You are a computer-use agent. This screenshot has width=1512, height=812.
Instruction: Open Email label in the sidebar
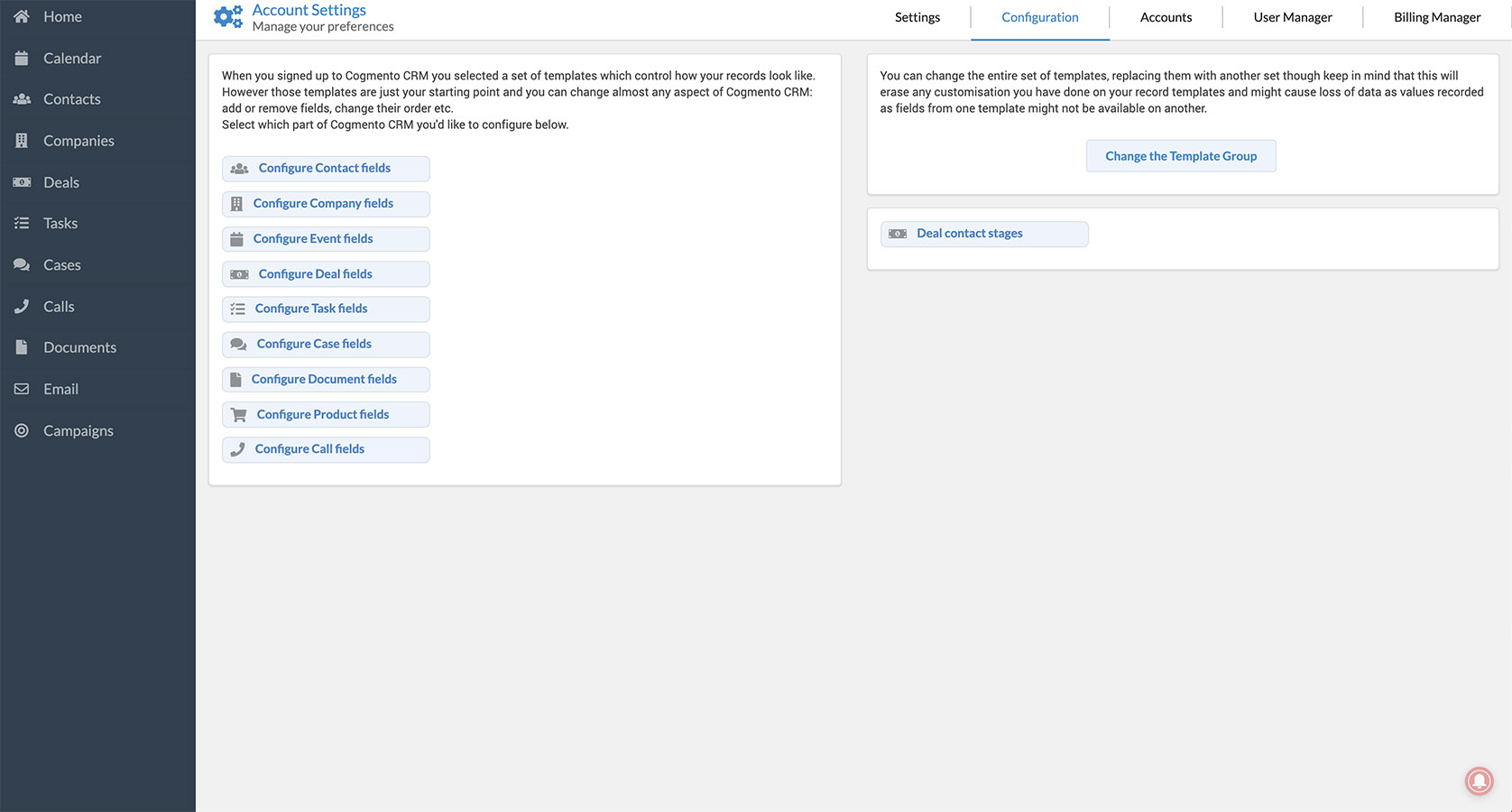point(60,389)
